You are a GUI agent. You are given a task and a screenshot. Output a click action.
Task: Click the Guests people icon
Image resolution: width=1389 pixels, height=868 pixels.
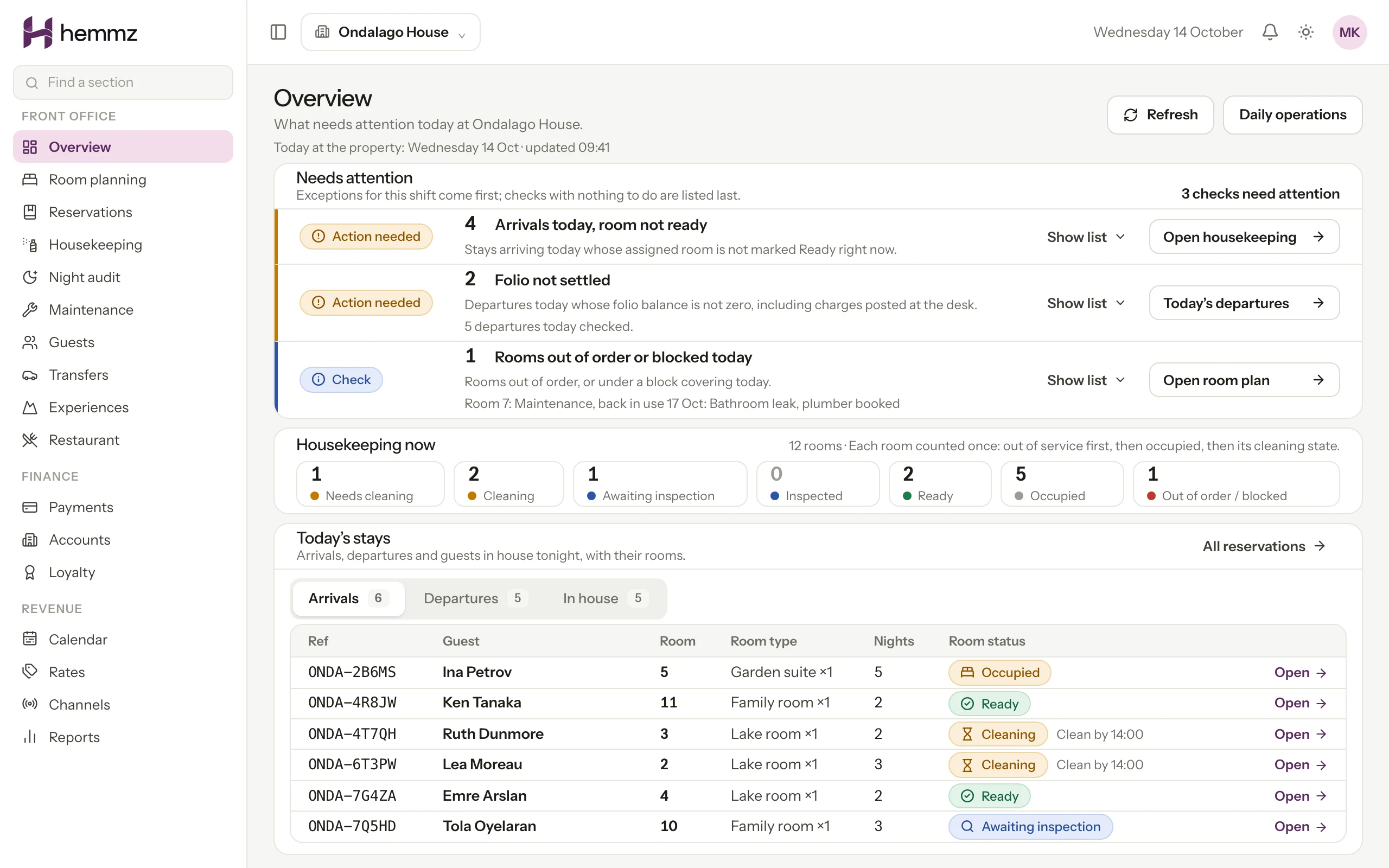tap(30, 342)
